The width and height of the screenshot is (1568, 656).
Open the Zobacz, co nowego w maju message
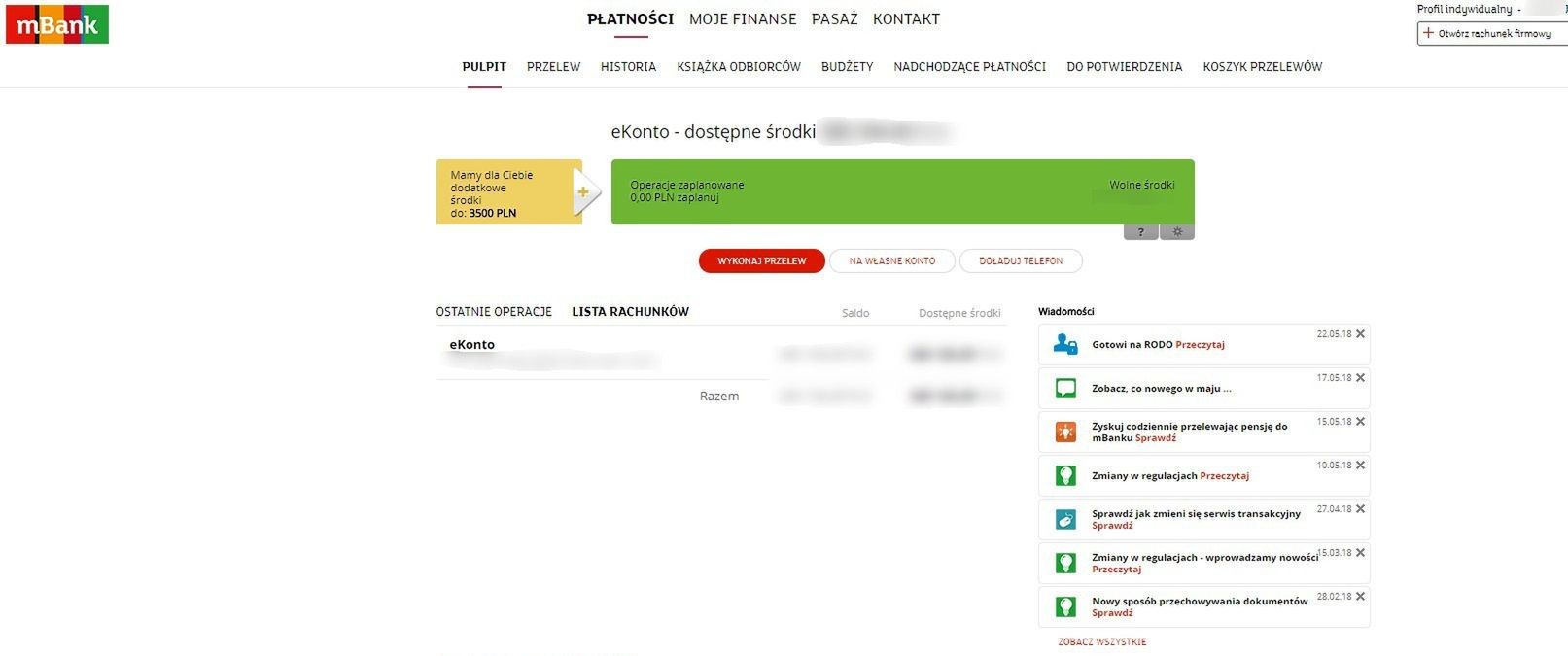[1161, 389]
